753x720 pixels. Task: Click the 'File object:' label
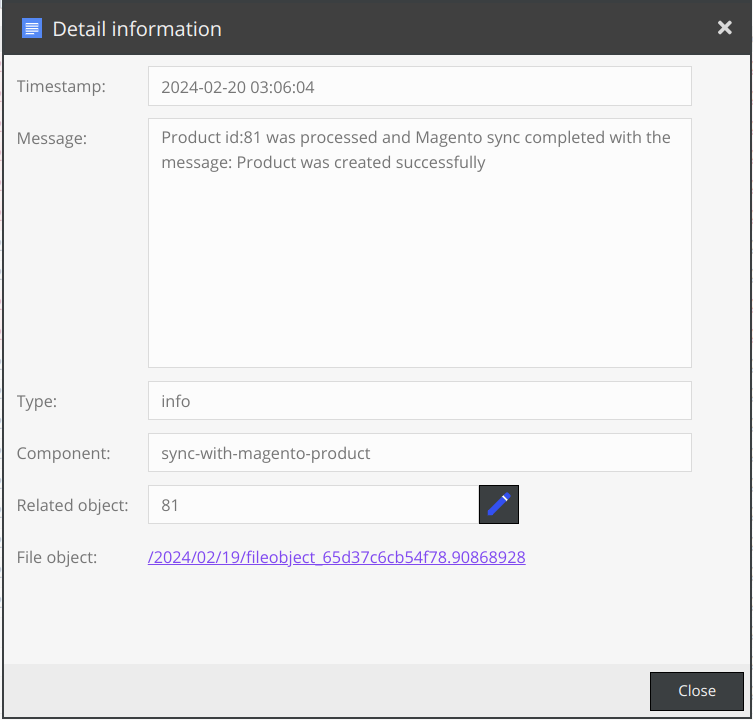pos(57,557)
